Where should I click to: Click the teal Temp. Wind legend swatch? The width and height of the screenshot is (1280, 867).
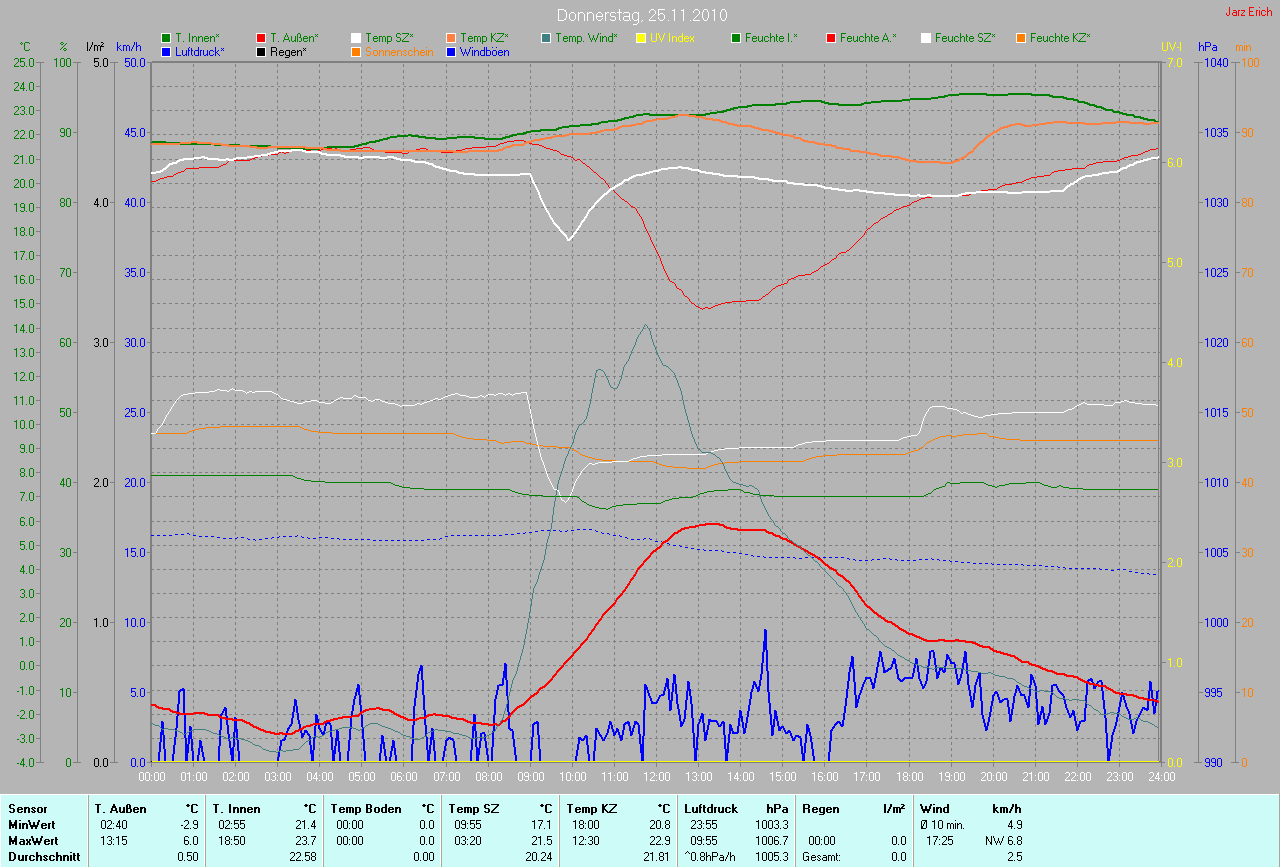coord(546,38)
